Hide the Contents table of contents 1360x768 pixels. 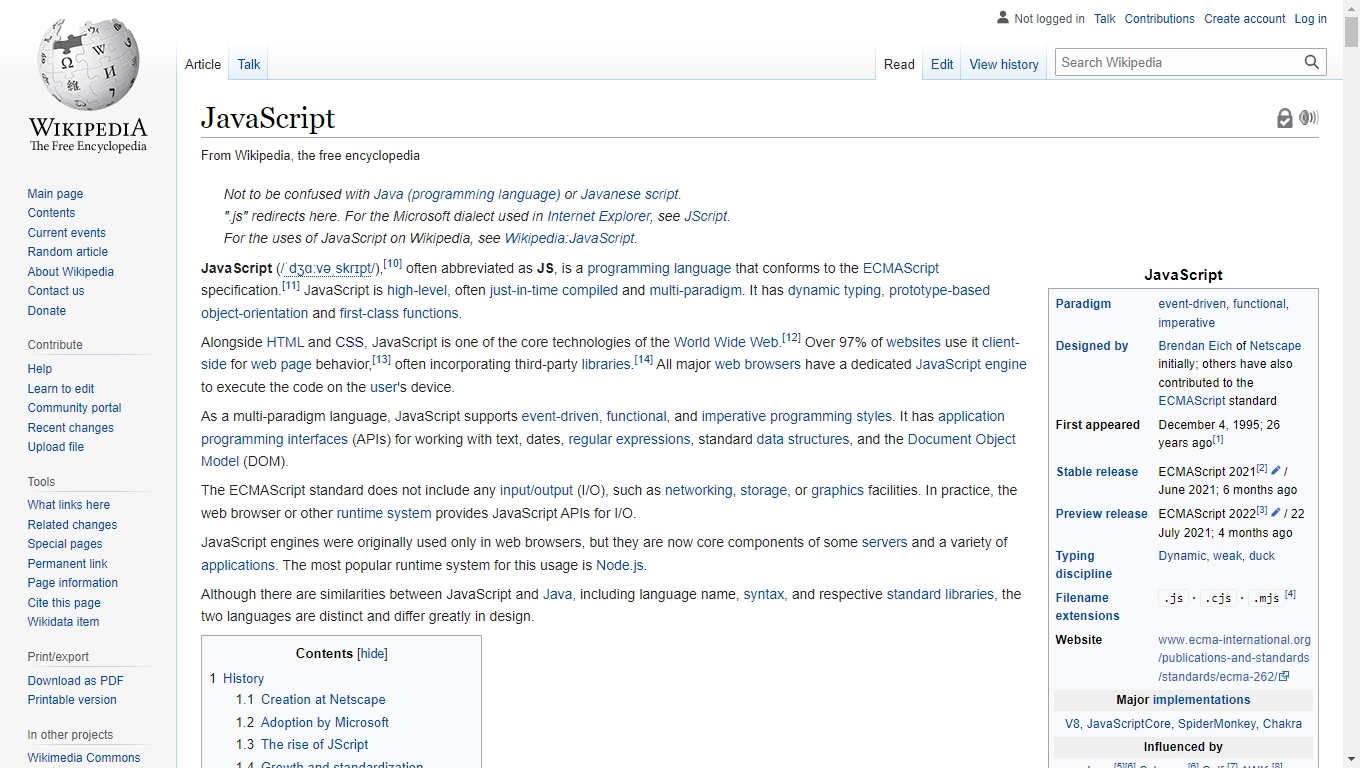[x=372, y=653]
